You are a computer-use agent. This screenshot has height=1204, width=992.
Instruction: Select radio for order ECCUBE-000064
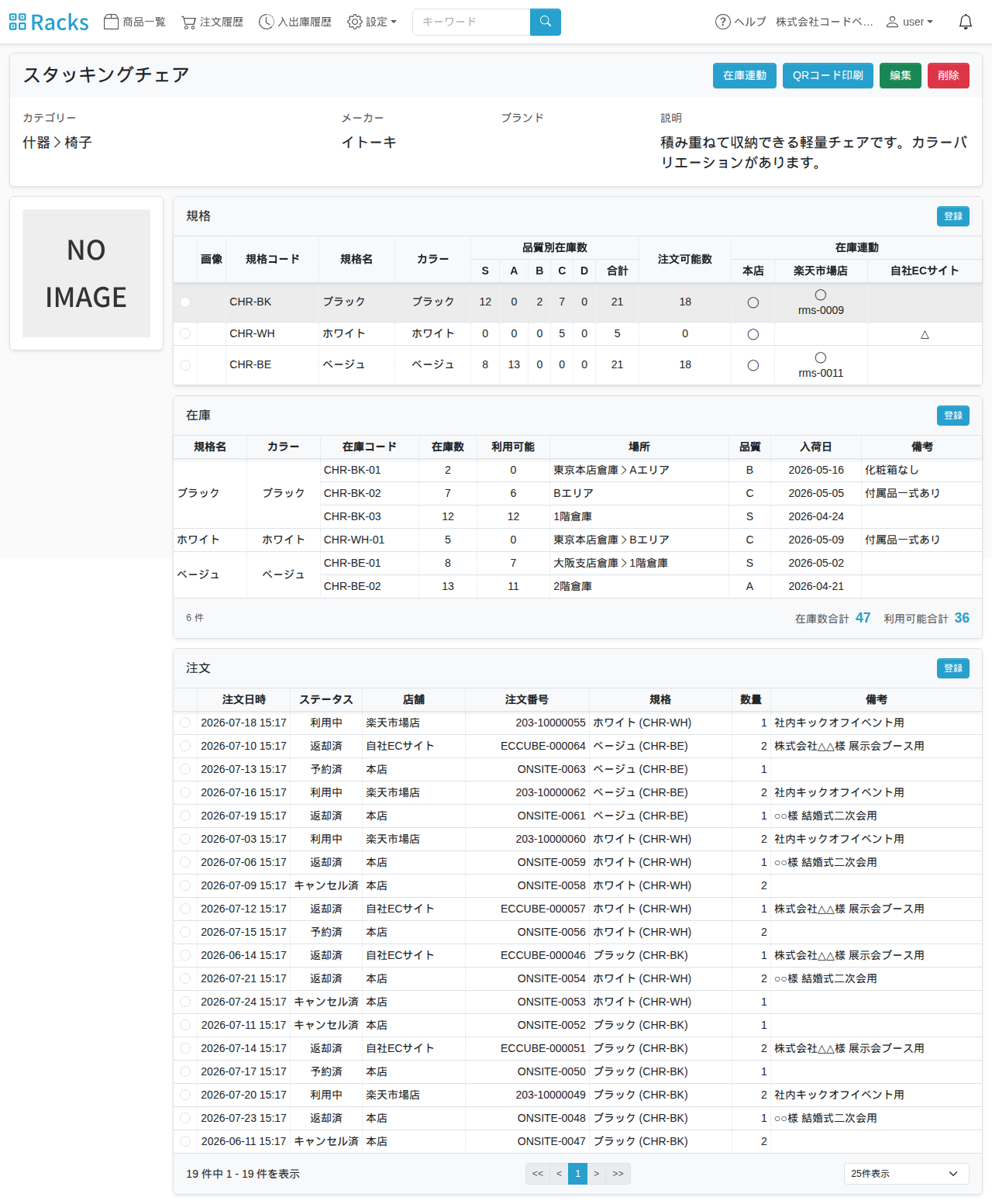click(185, 746)
